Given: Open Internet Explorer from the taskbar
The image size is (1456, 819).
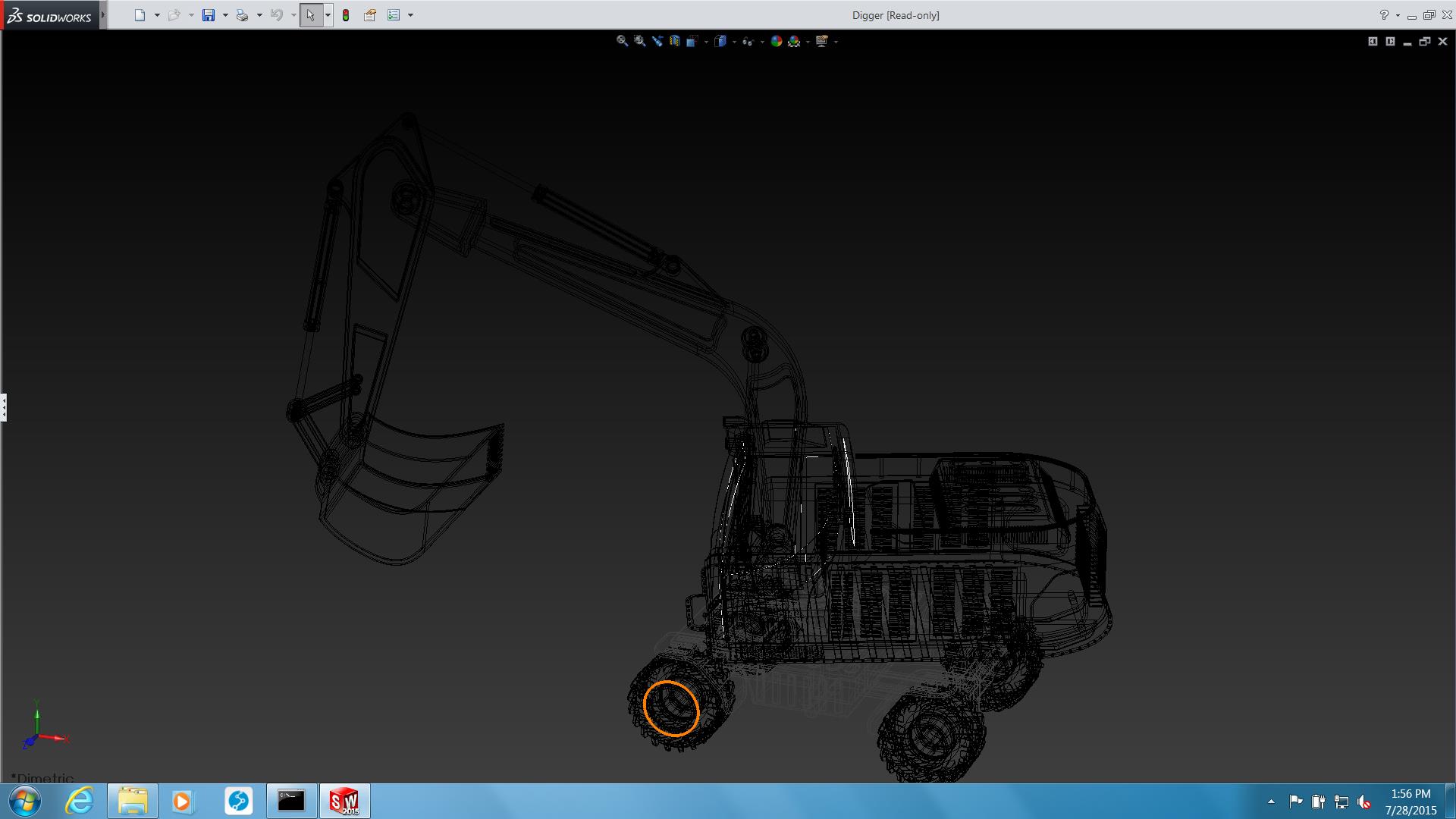Looking at the screenshot, I should 80,801.
